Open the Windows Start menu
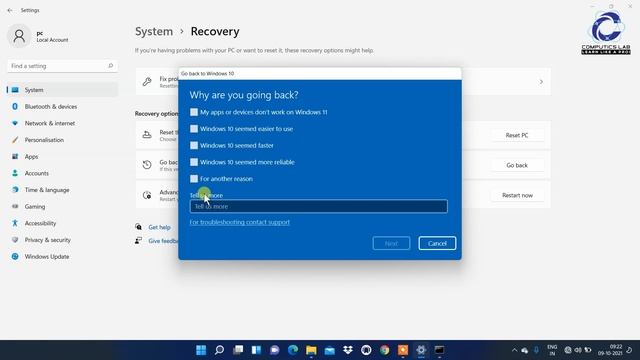Image resolution: width=640 pixels, height=360 pixels. [x=201, y=350]
